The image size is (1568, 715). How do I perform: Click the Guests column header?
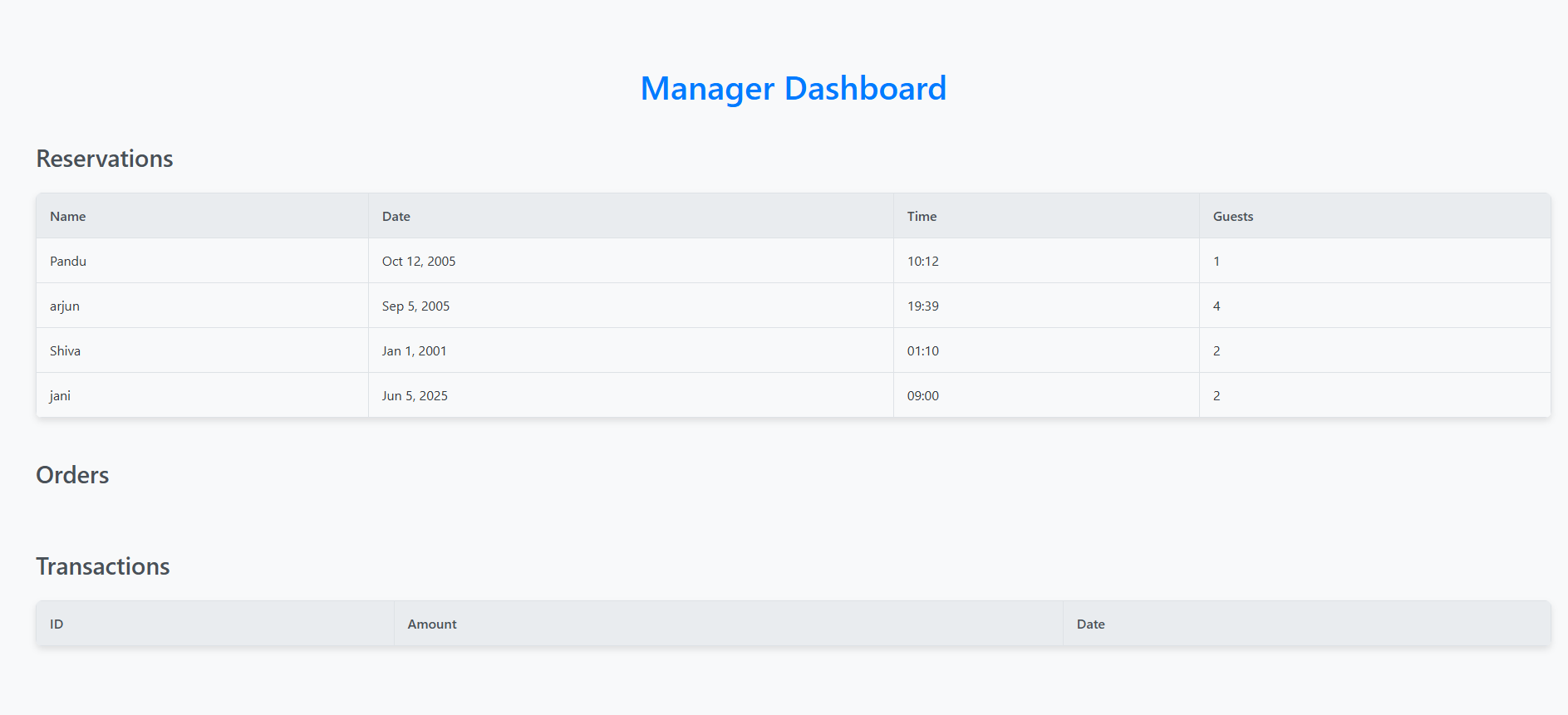(1232, 217)
